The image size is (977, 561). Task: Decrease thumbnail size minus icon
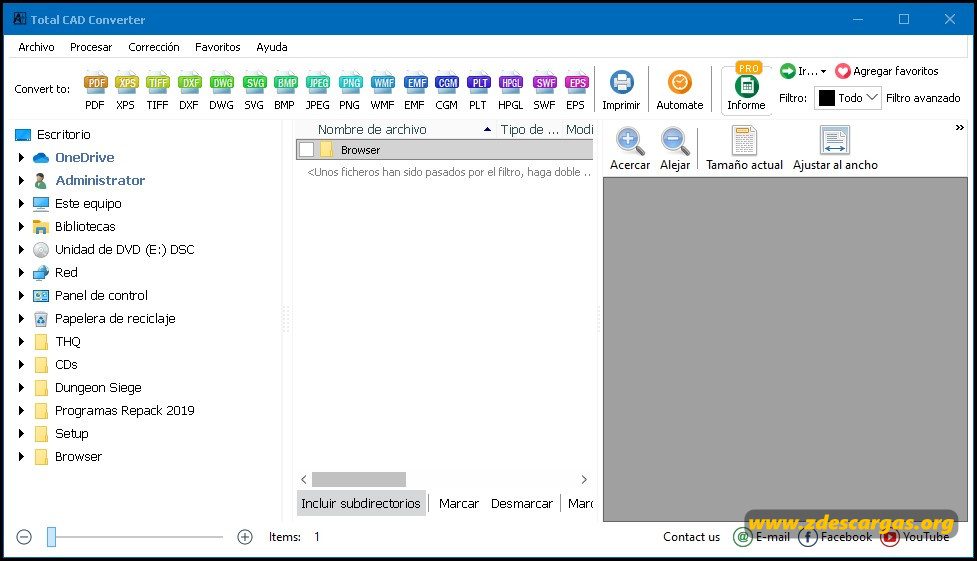[24, 537]
